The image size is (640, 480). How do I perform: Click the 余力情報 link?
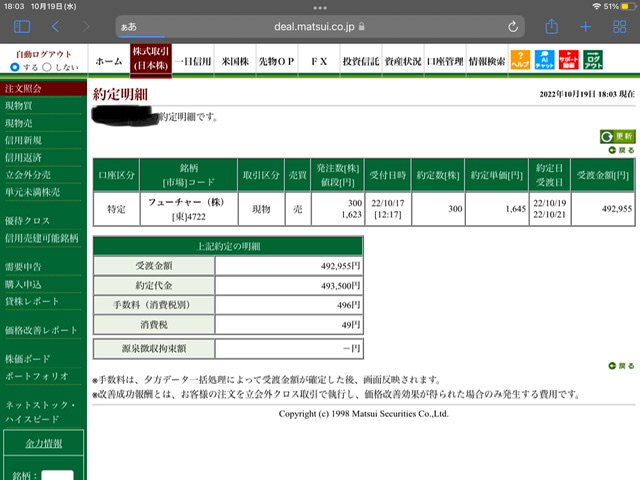click(x=44, y=443)
